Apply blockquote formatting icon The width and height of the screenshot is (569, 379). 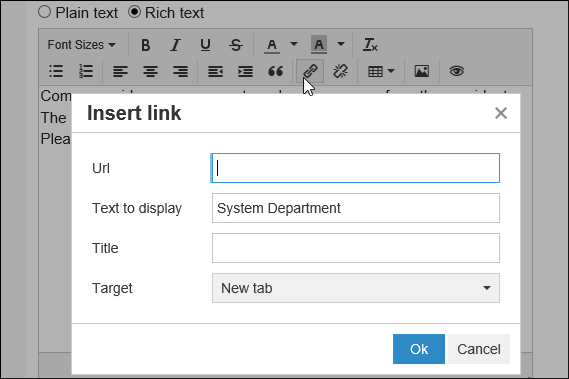pos(275,71)
